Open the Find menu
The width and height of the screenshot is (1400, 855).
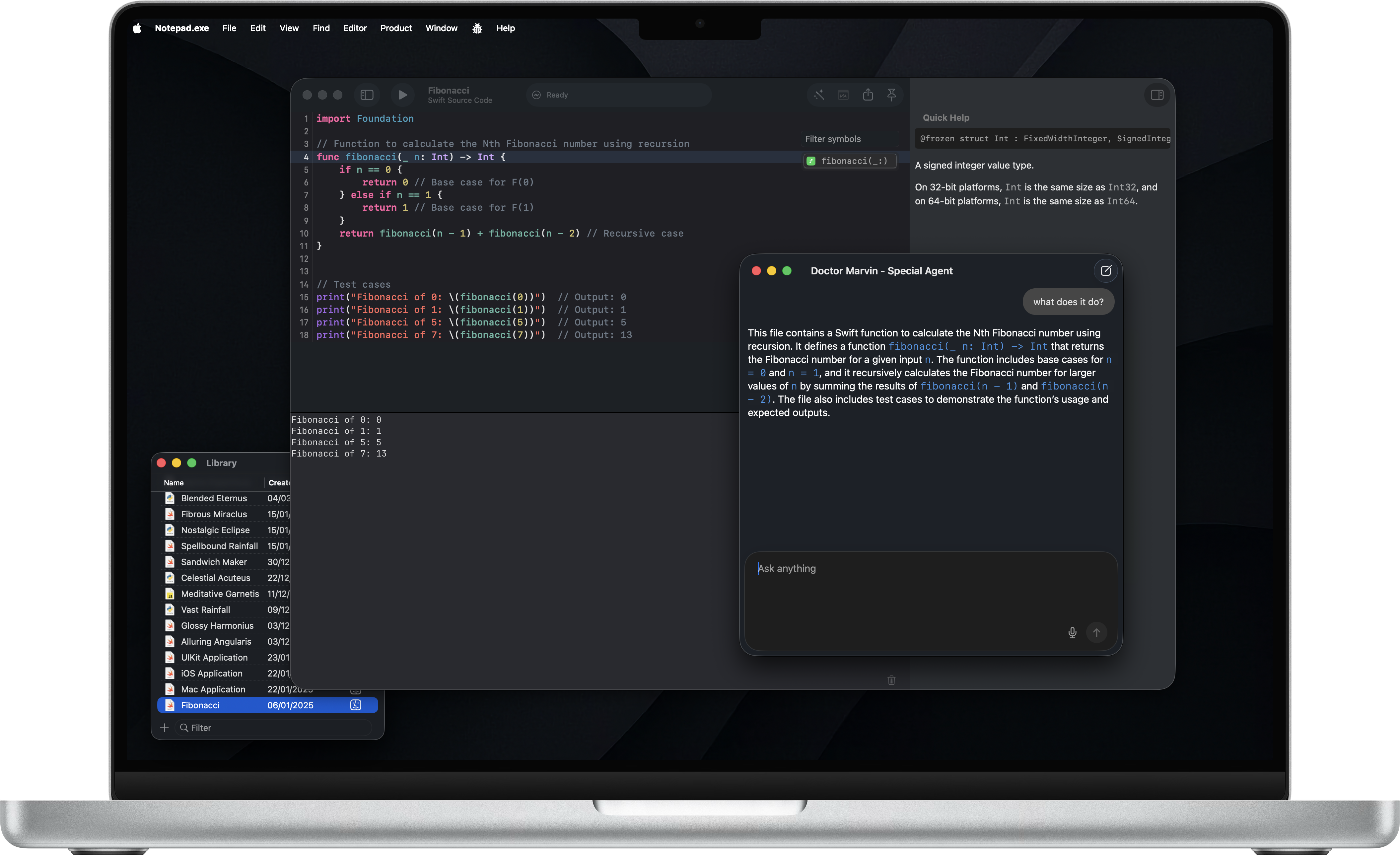click(x=321, y=29)
